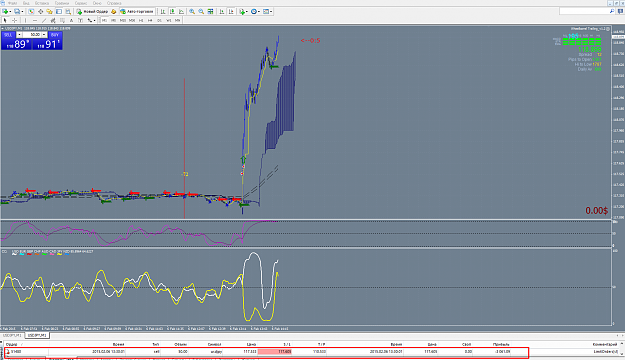Screen dimensions: 625x360
Task: Switch to W1 timeframe
Action: (169, 20)
